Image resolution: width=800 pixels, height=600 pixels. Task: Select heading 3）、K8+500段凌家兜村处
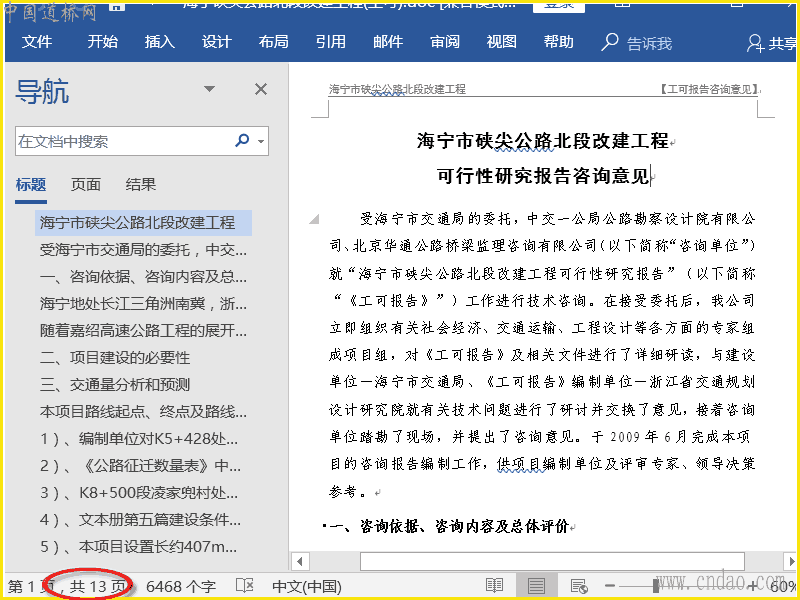139,493
